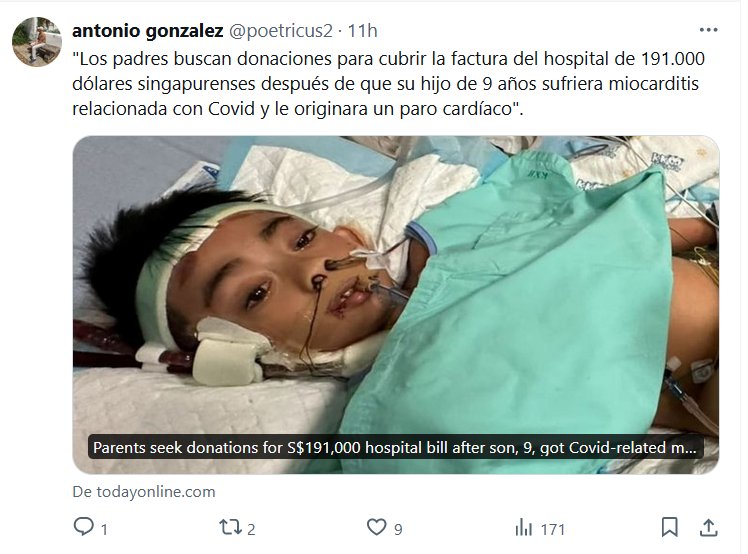Bookmark this tweet
Viewport: 748px width, 554px height.
pyautogui.click(x=669, y=528)
